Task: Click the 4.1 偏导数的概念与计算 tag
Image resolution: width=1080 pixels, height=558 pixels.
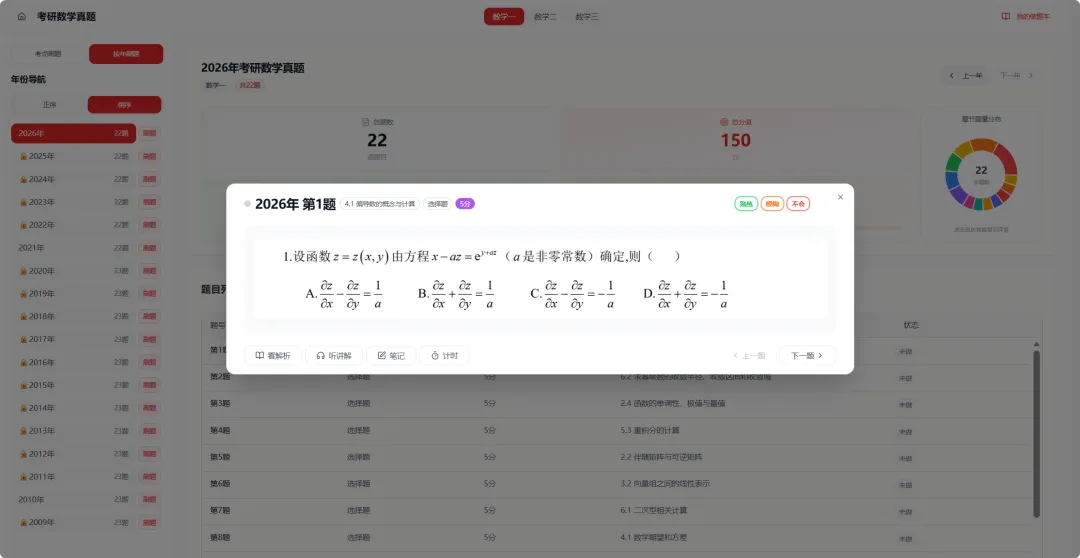Action: 380,204
